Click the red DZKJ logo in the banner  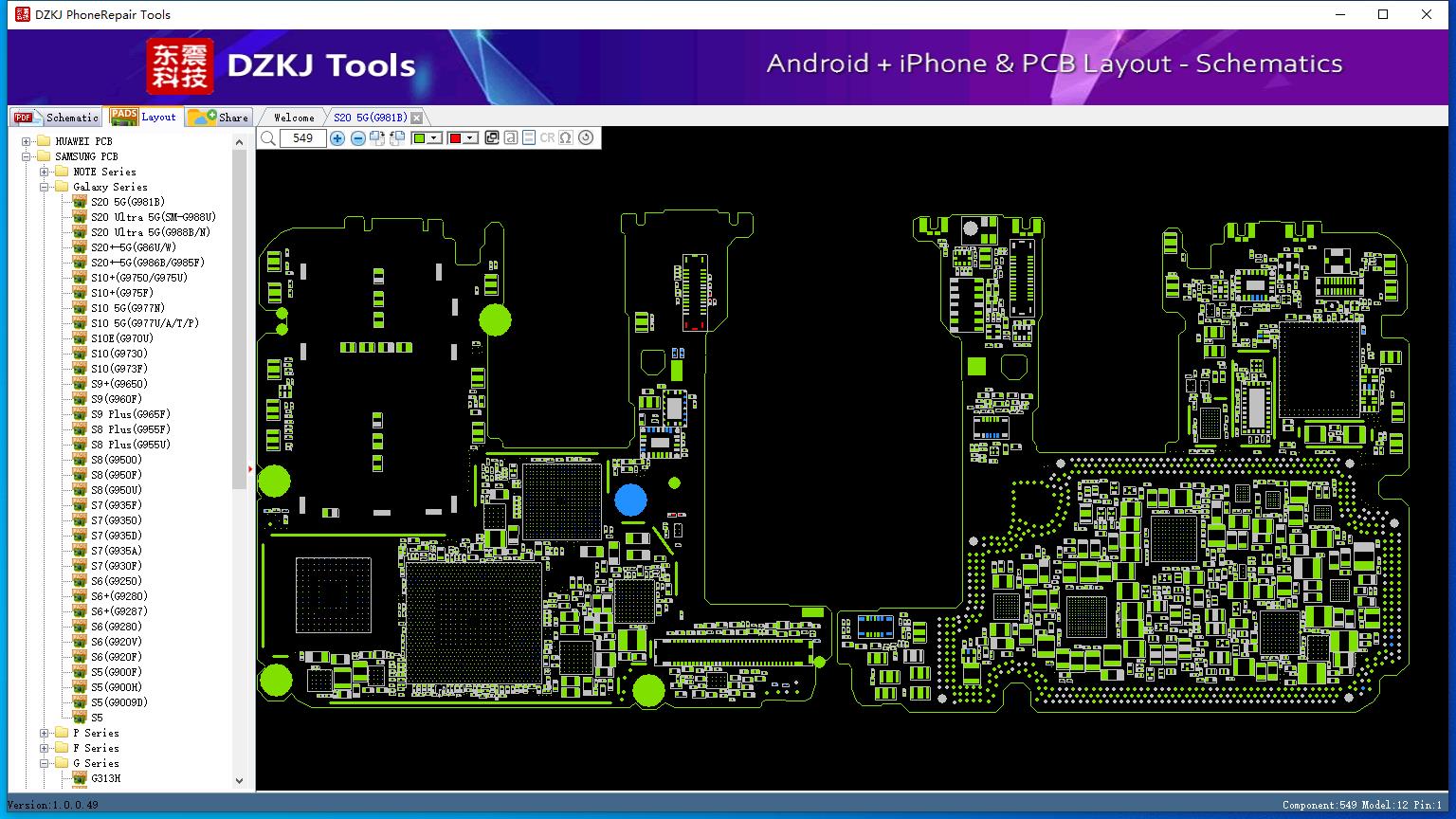click(180, 65)
